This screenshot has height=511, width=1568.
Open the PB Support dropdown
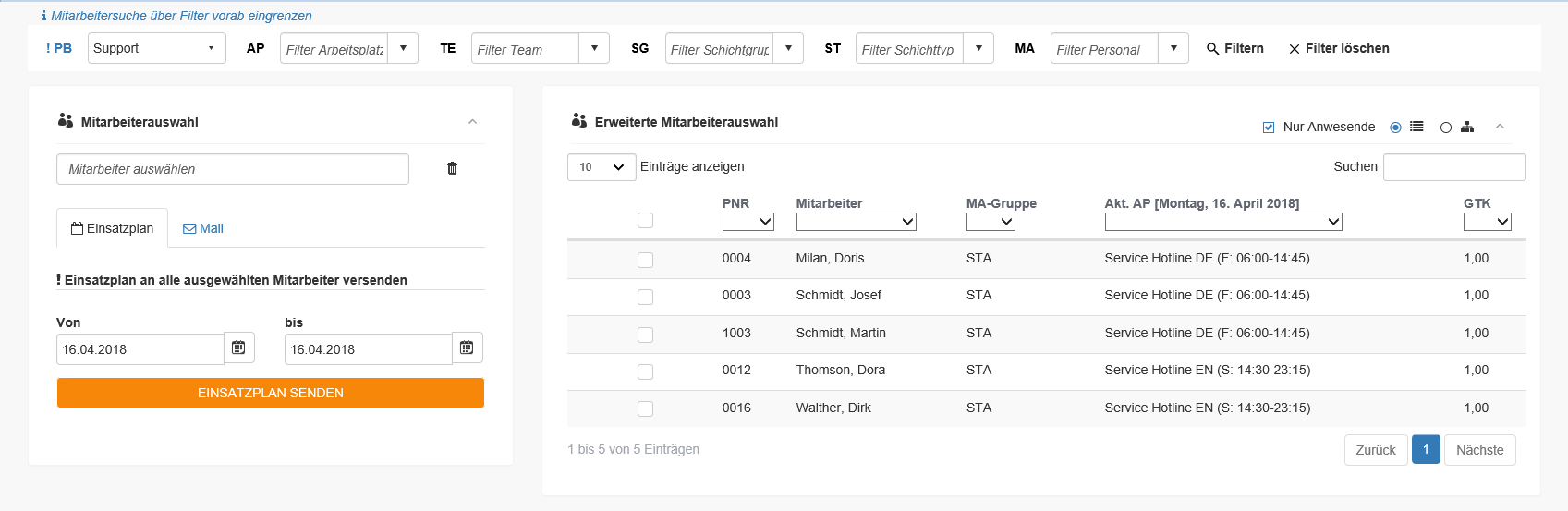(x=156, y=48)
